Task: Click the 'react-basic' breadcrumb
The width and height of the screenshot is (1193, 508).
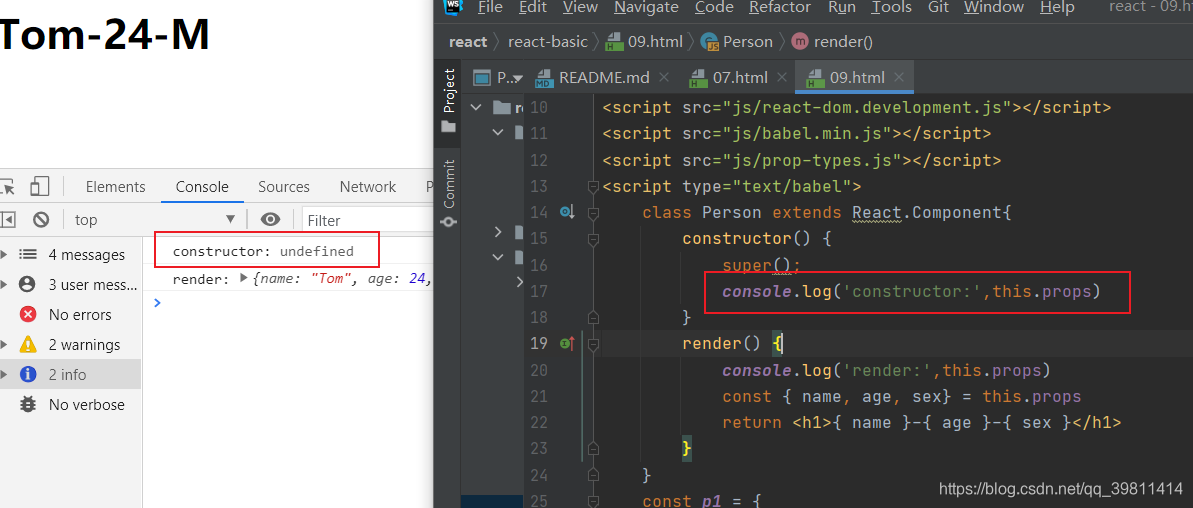Action: point(548,42)
